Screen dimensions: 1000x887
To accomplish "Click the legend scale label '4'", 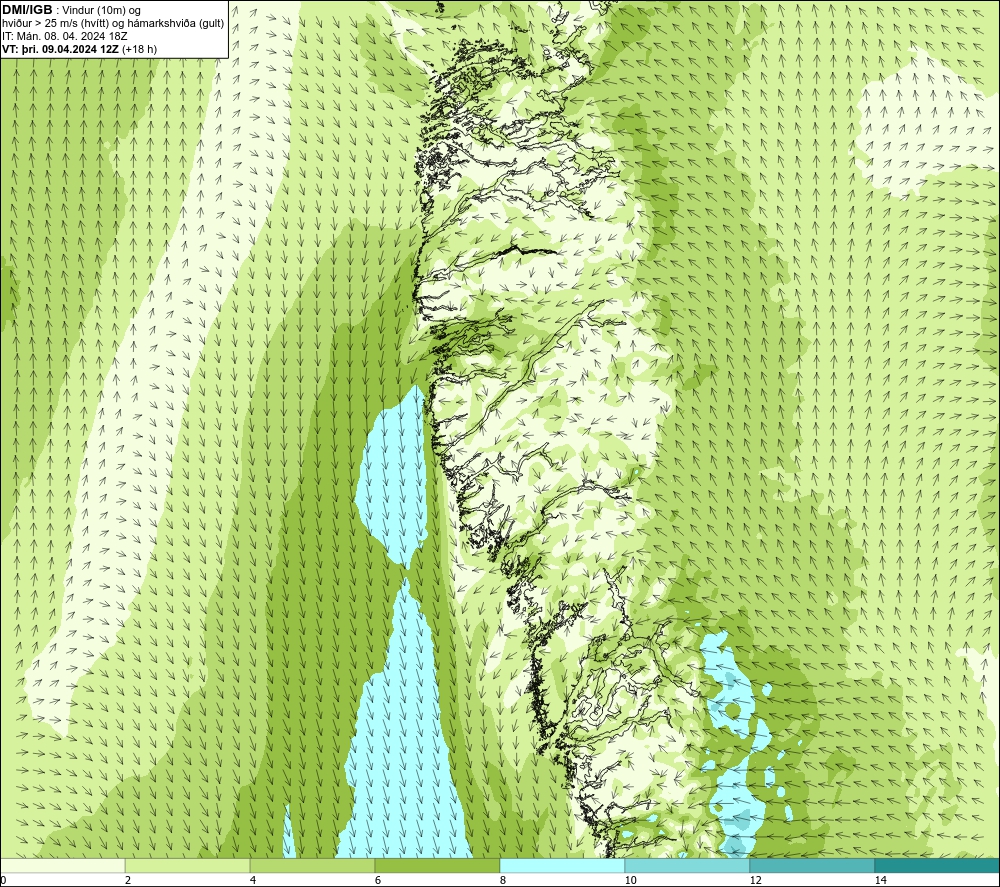I will pyautogui.click(x=253, y=880).
